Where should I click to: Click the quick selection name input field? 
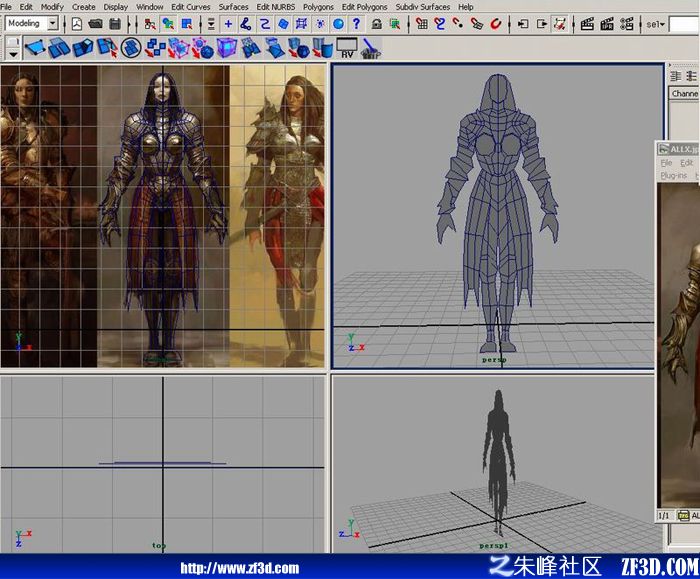point(684,24)
